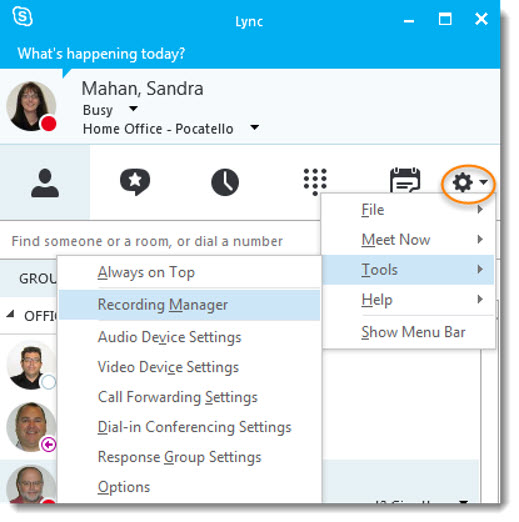This screenshot has height=522, width=519.
Task: Open Options from the Tools submenu
Action: point(189,487)
